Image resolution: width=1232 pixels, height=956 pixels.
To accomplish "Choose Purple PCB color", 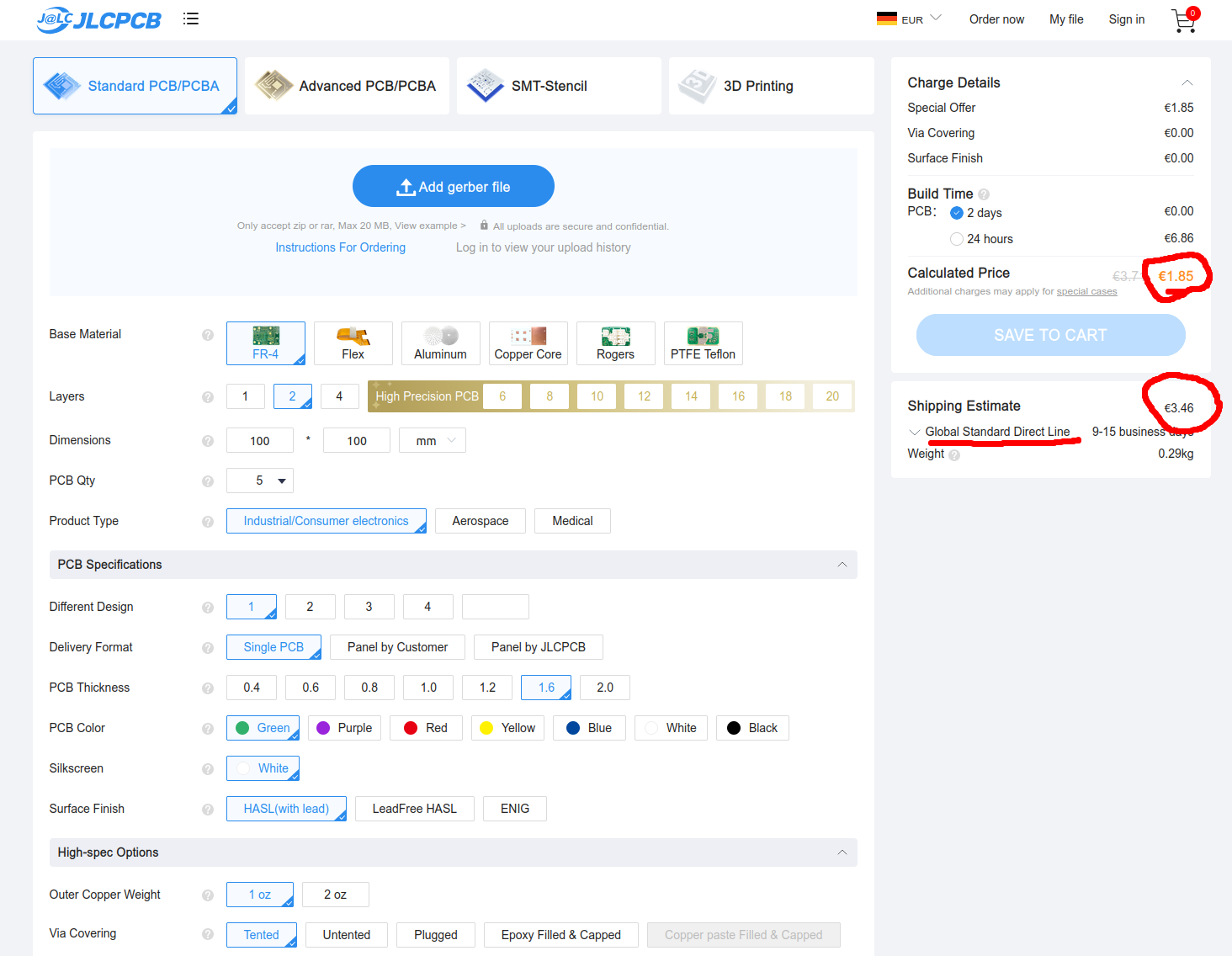I will tap(344, 728).
